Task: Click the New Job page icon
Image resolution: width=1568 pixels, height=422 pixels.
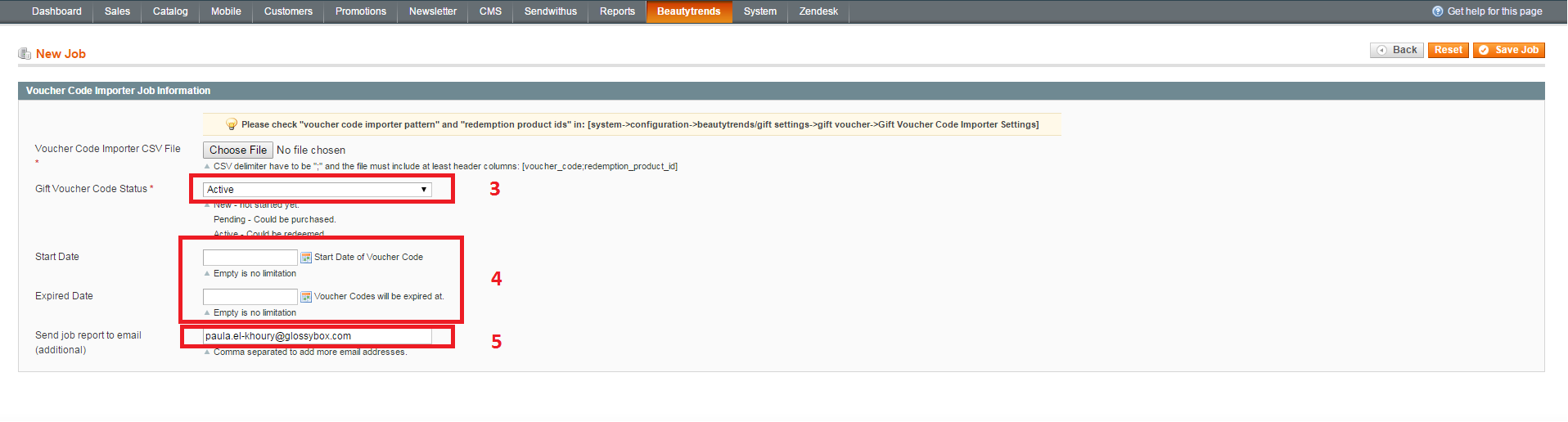Action: point(25,54)
